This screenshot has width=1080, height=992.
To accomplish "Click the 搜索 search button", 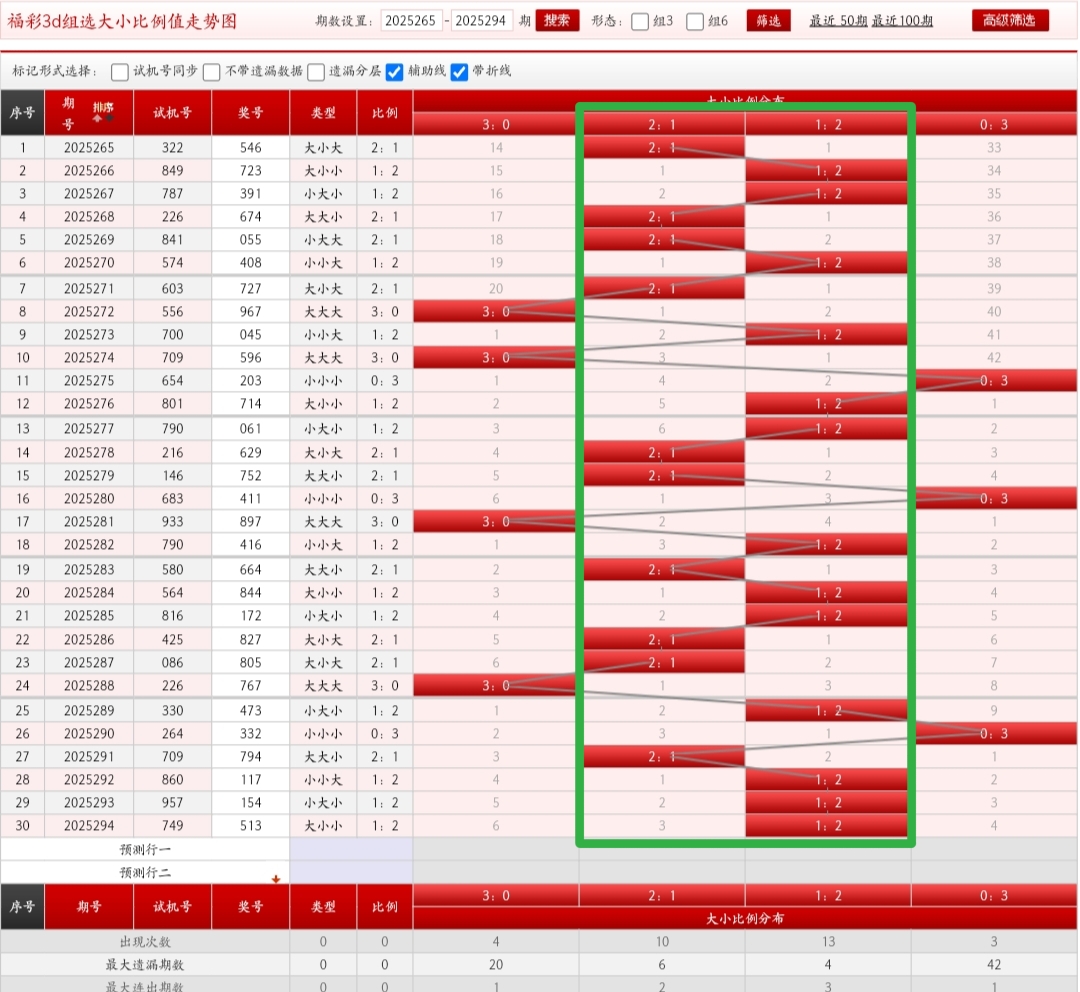I will (x=557, y=21).
